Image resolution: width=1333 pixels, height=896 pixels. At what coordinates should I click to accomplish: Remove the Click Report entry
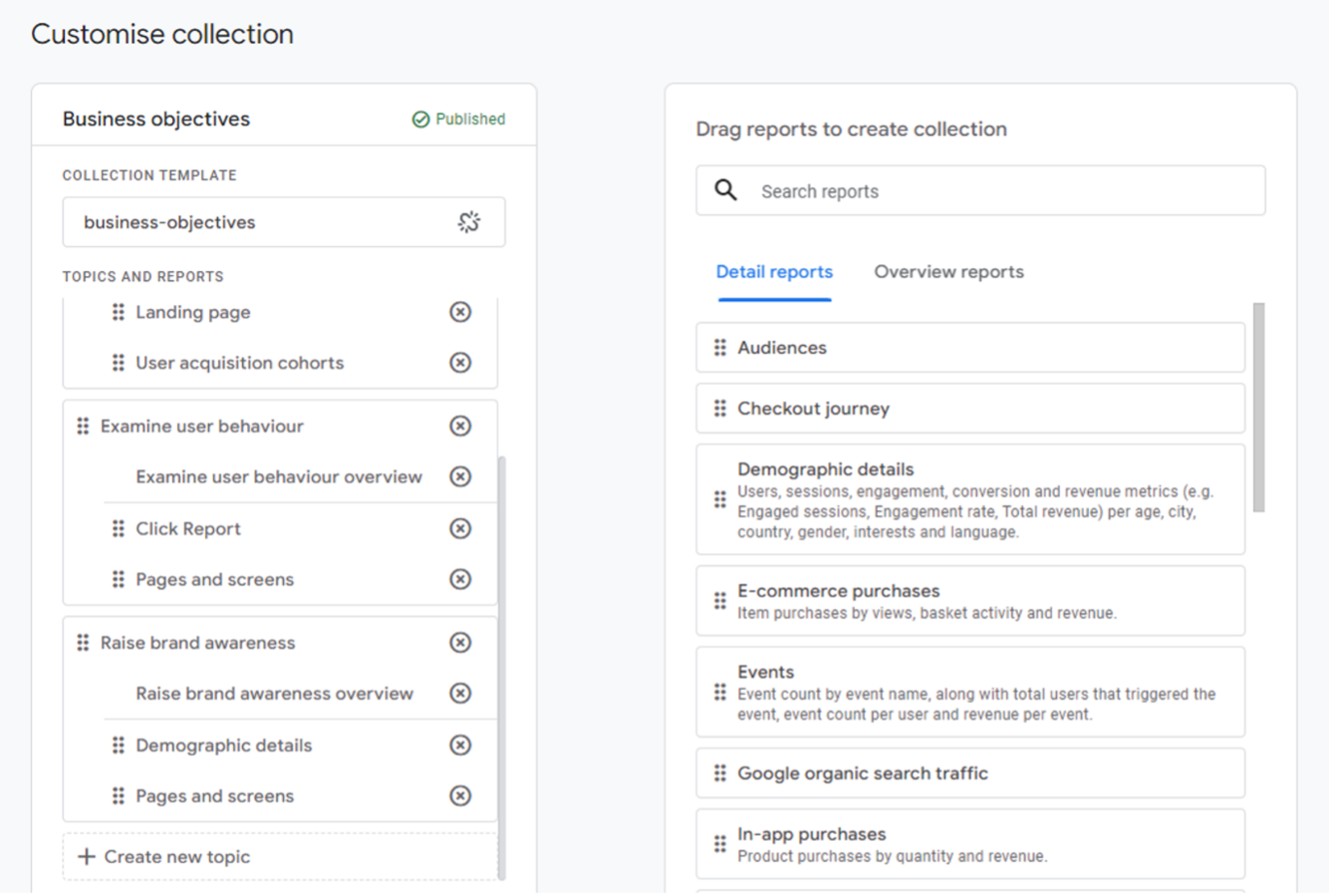461,529
